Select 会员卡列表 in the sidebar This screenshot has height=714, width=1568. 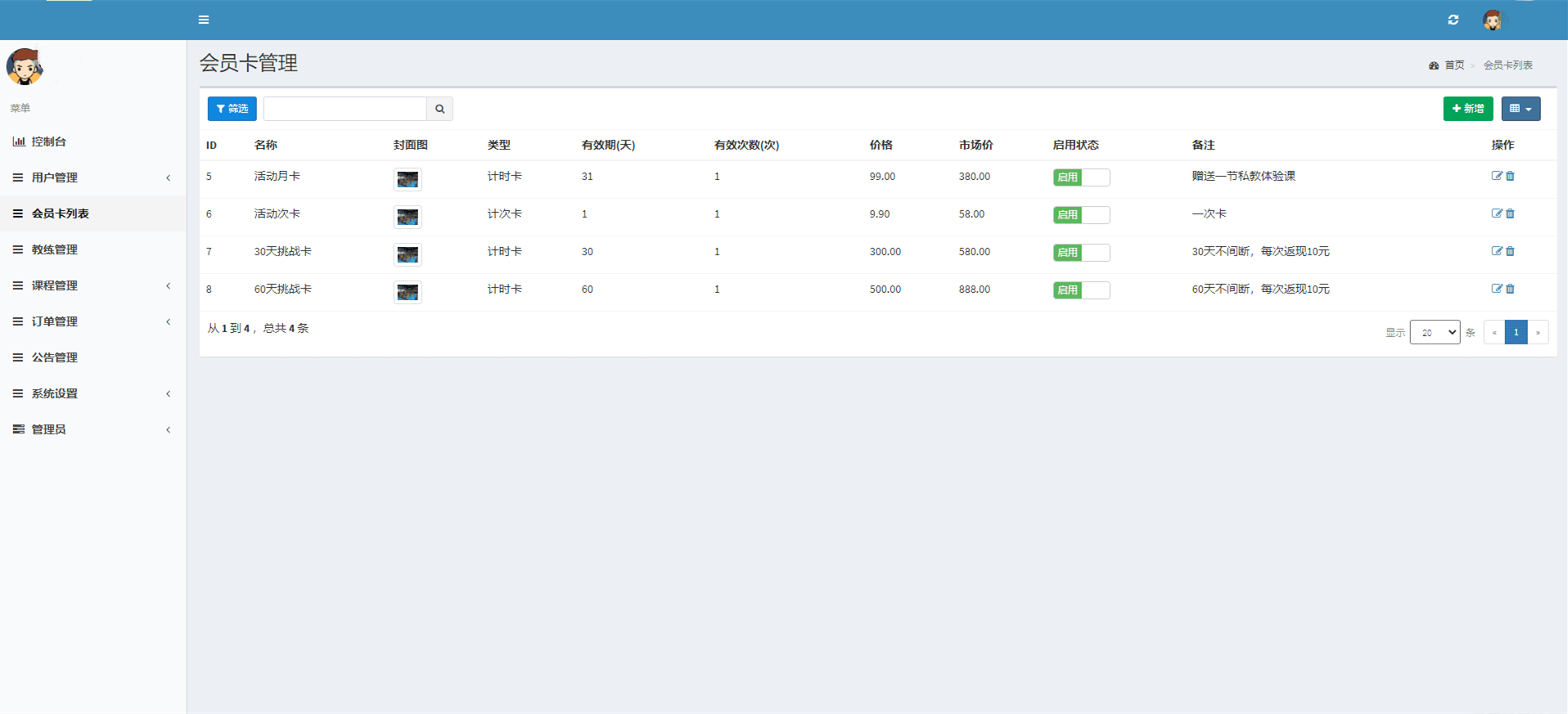92,213
